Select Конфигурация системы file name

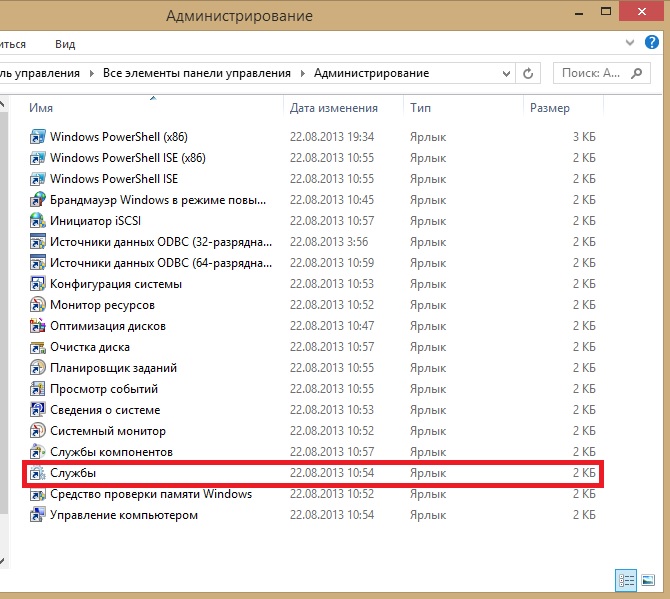(x=116, y=284)
